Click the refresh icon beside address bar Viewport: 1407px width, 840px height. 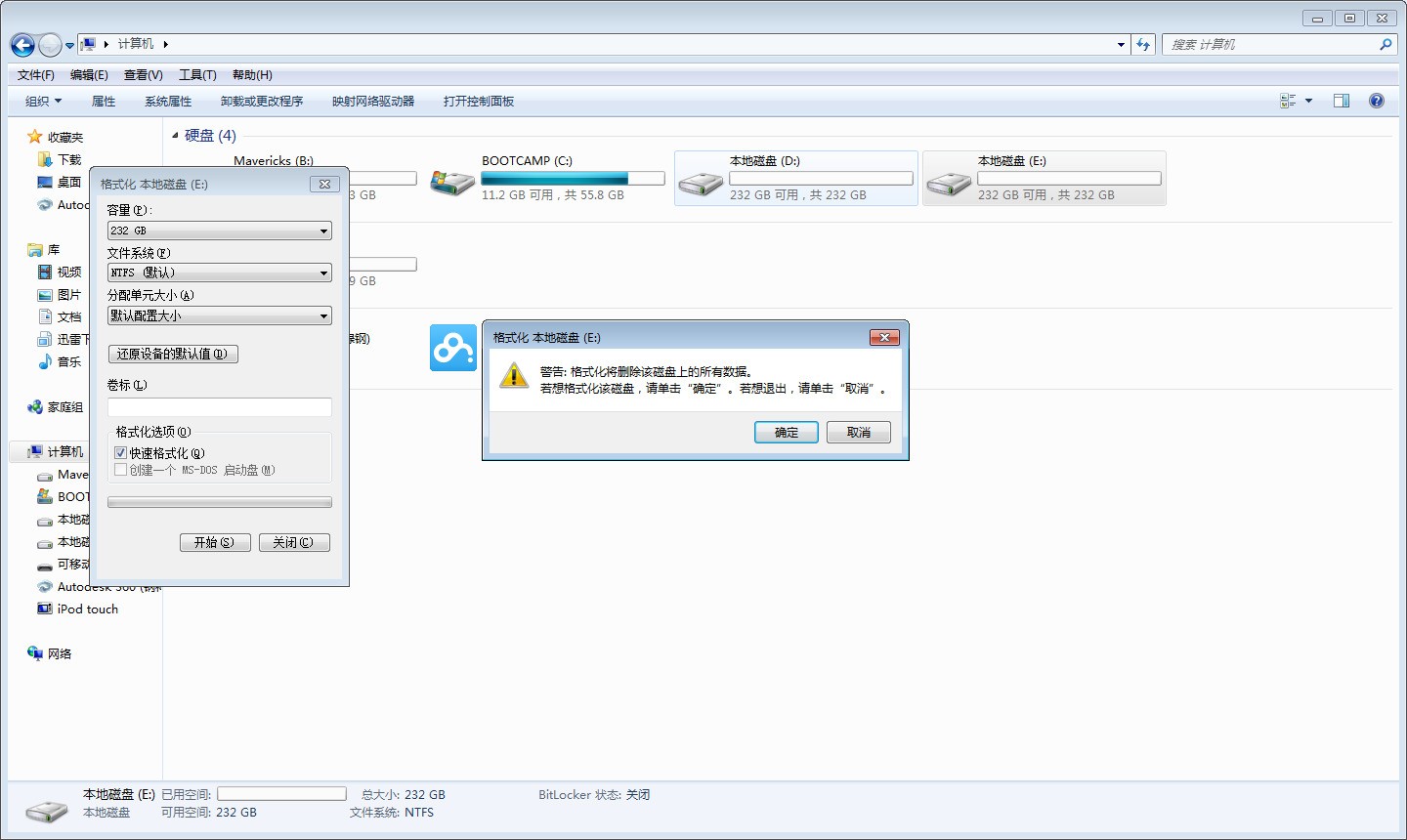click(1142, 44)
